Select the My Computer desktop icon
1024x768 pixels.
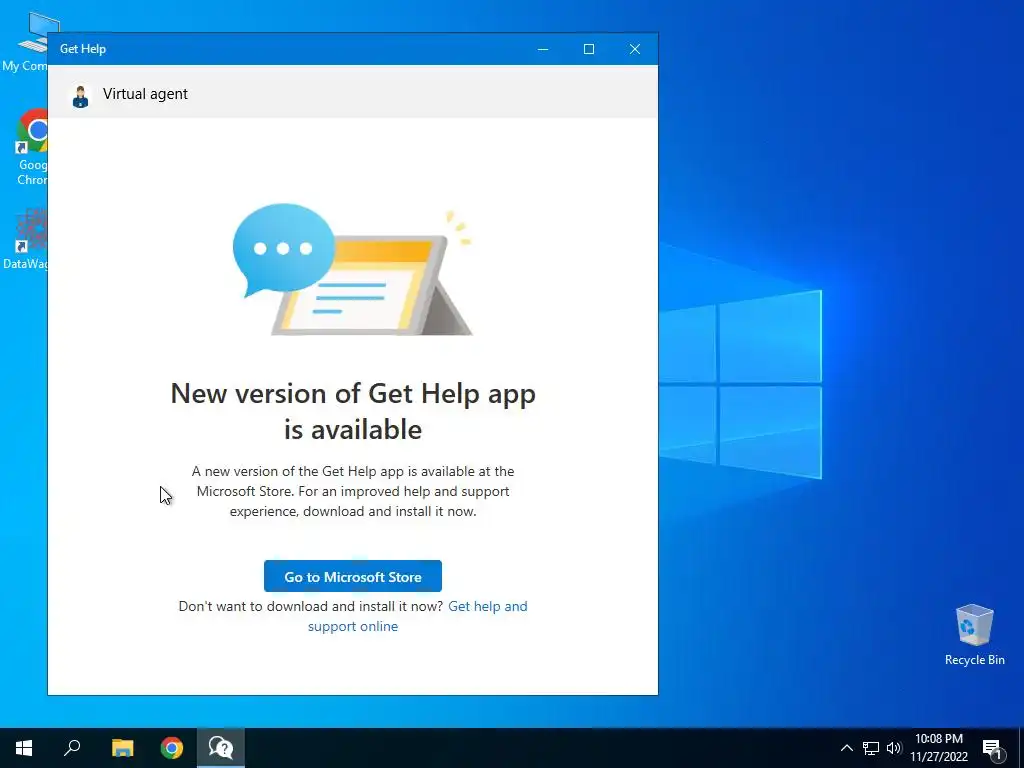[25, 42]
